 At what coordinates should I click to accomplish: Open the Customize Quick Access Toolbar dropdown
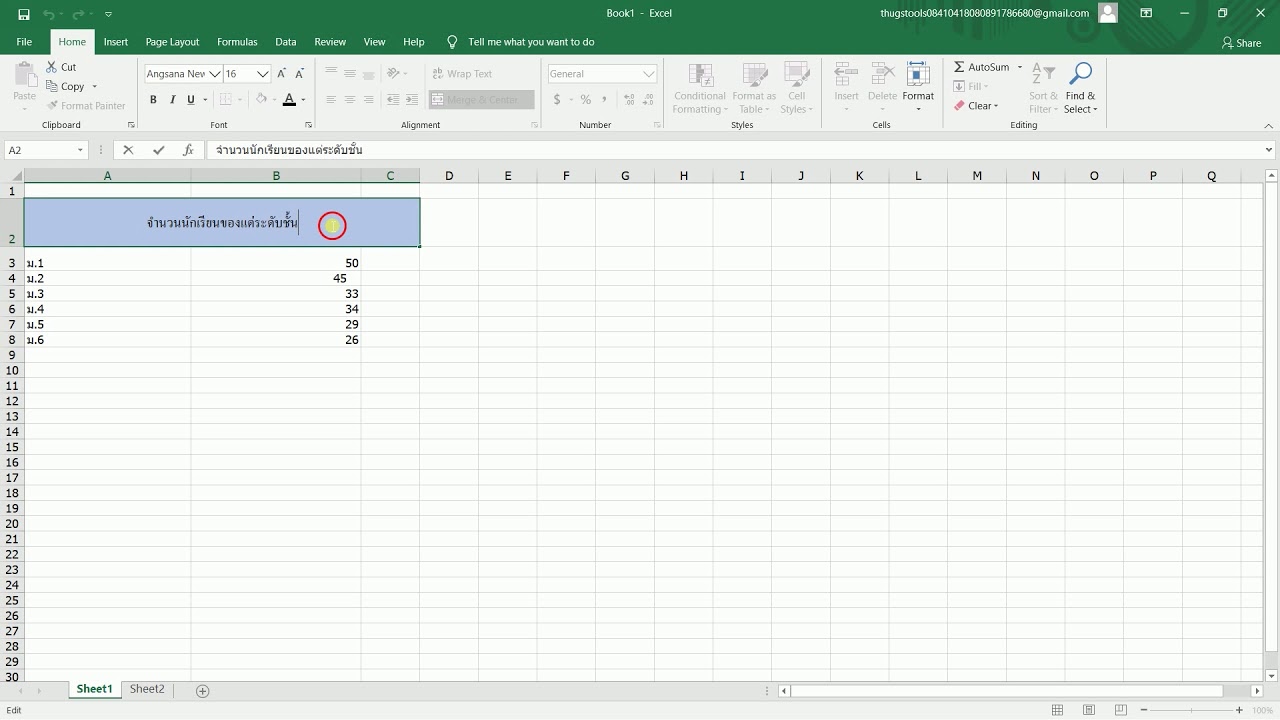(x=108, y=14)
